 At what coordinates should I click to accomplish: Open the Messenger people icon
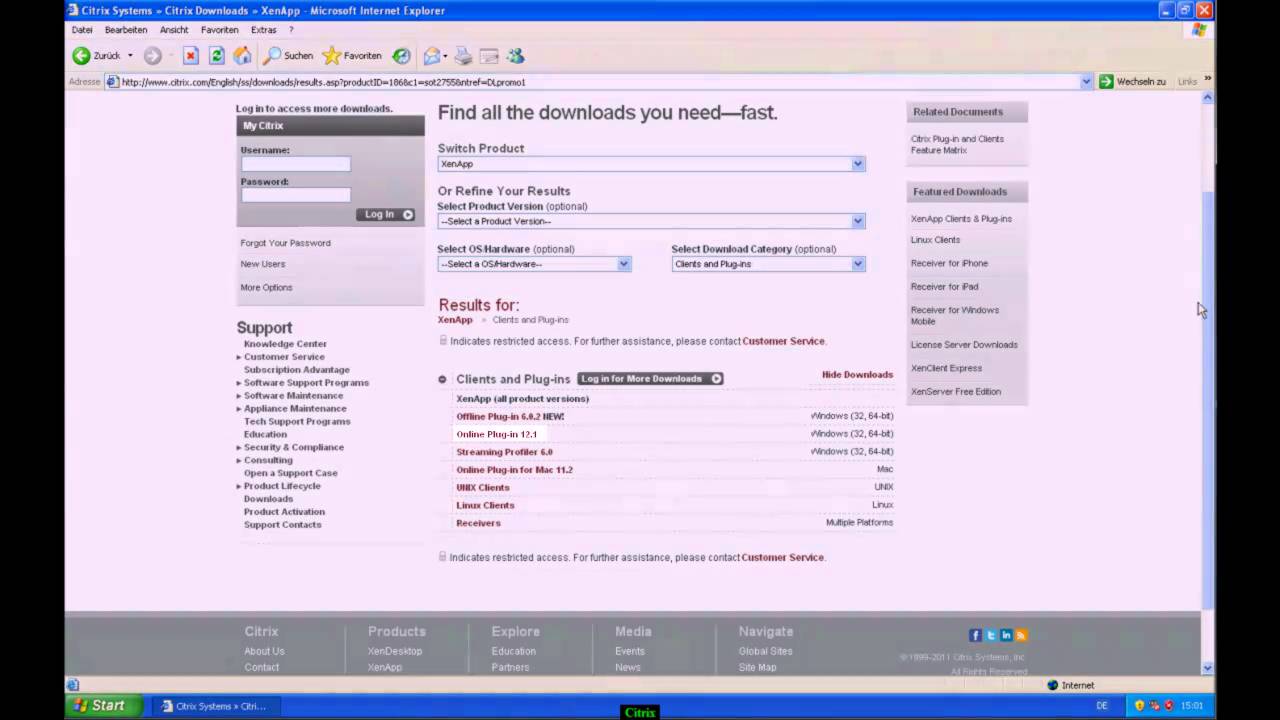click(x=516, y=56)
